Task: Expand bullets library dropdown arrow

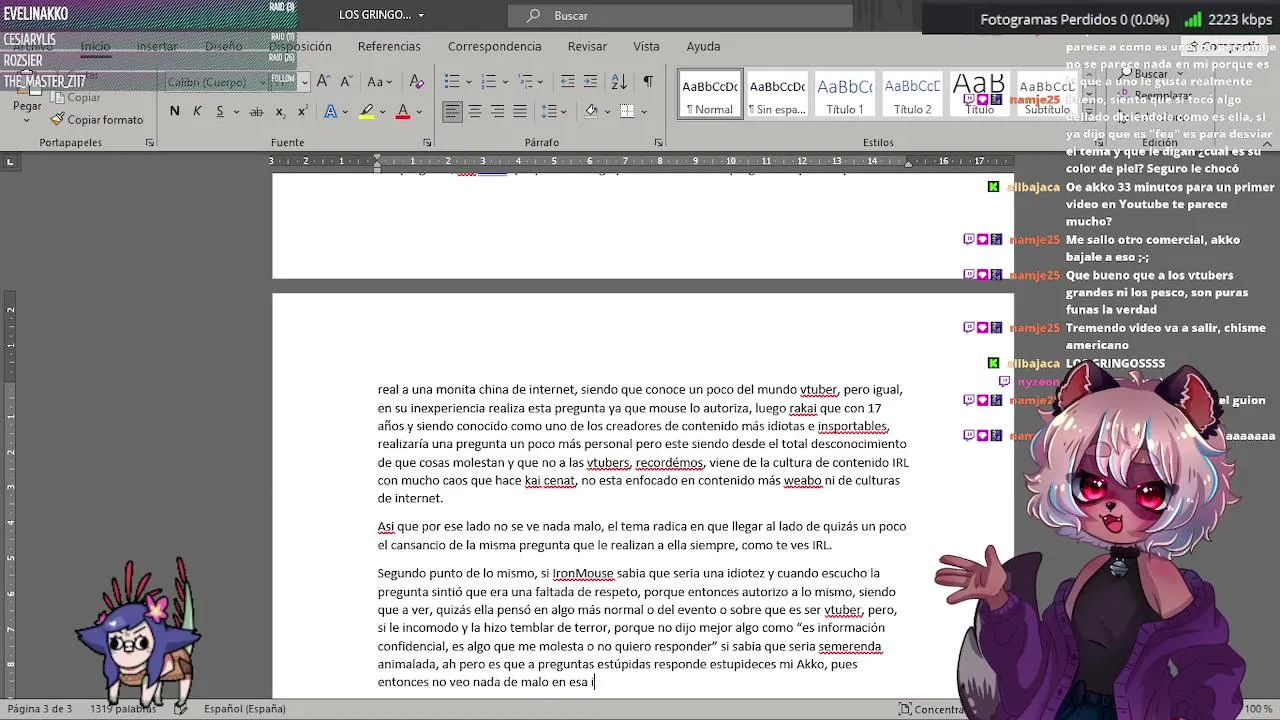Action: (x=467, y=81)
